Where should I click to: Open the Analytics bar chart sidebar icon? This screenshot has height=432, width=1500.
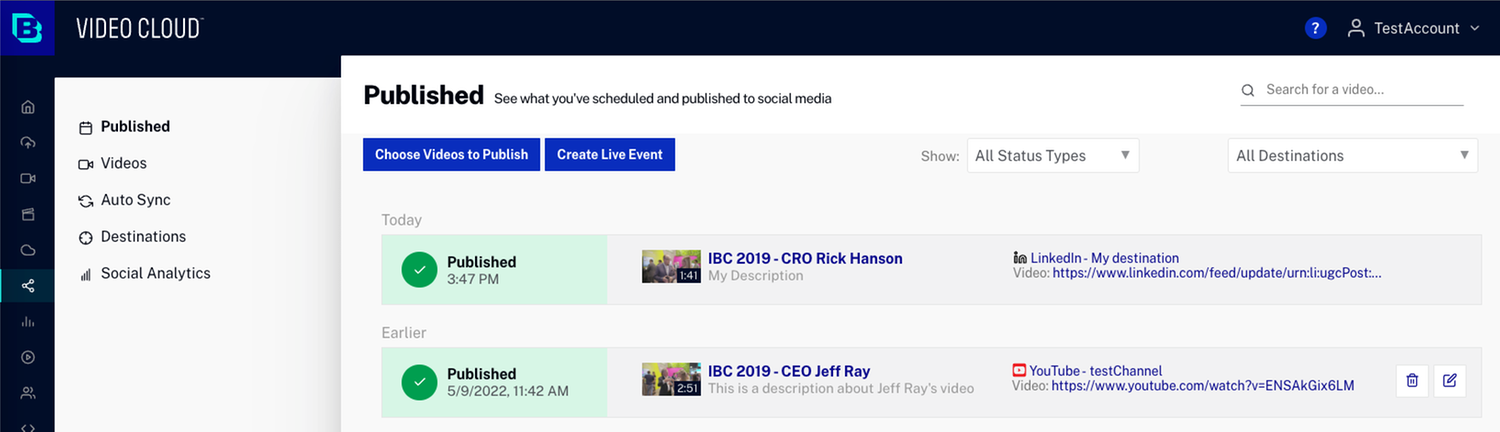28,322
